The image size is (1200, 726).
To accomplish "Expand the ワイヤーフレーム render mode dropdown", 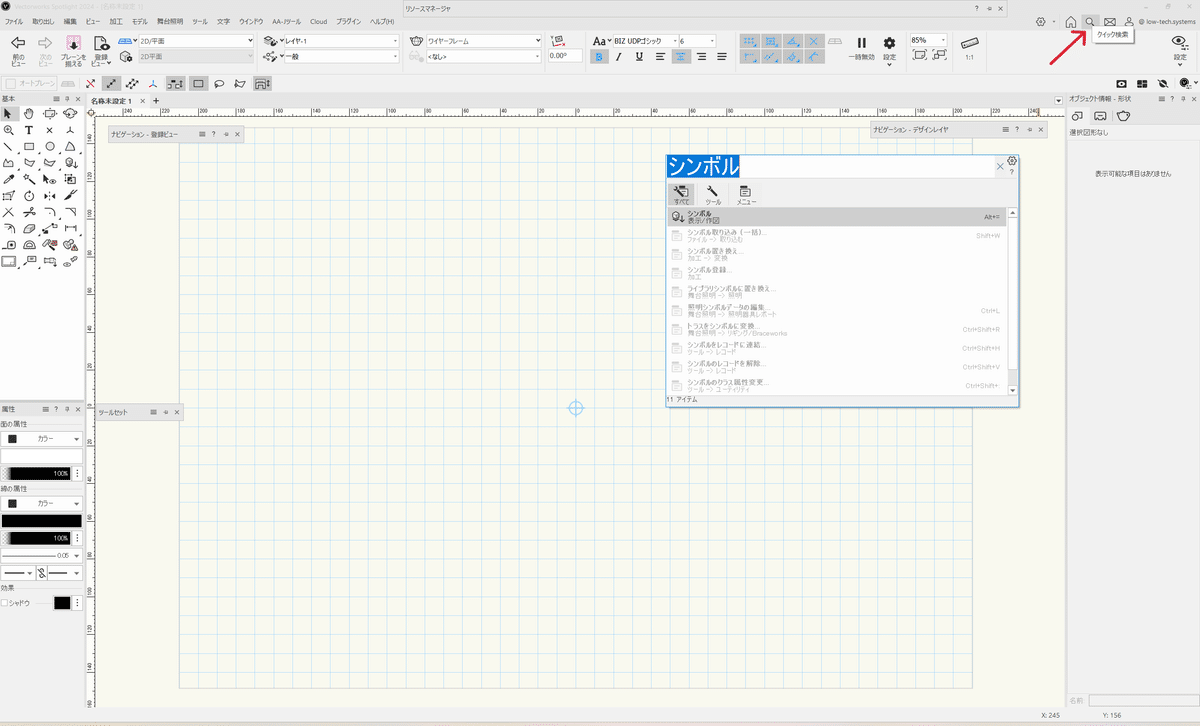I will (484, 41).
